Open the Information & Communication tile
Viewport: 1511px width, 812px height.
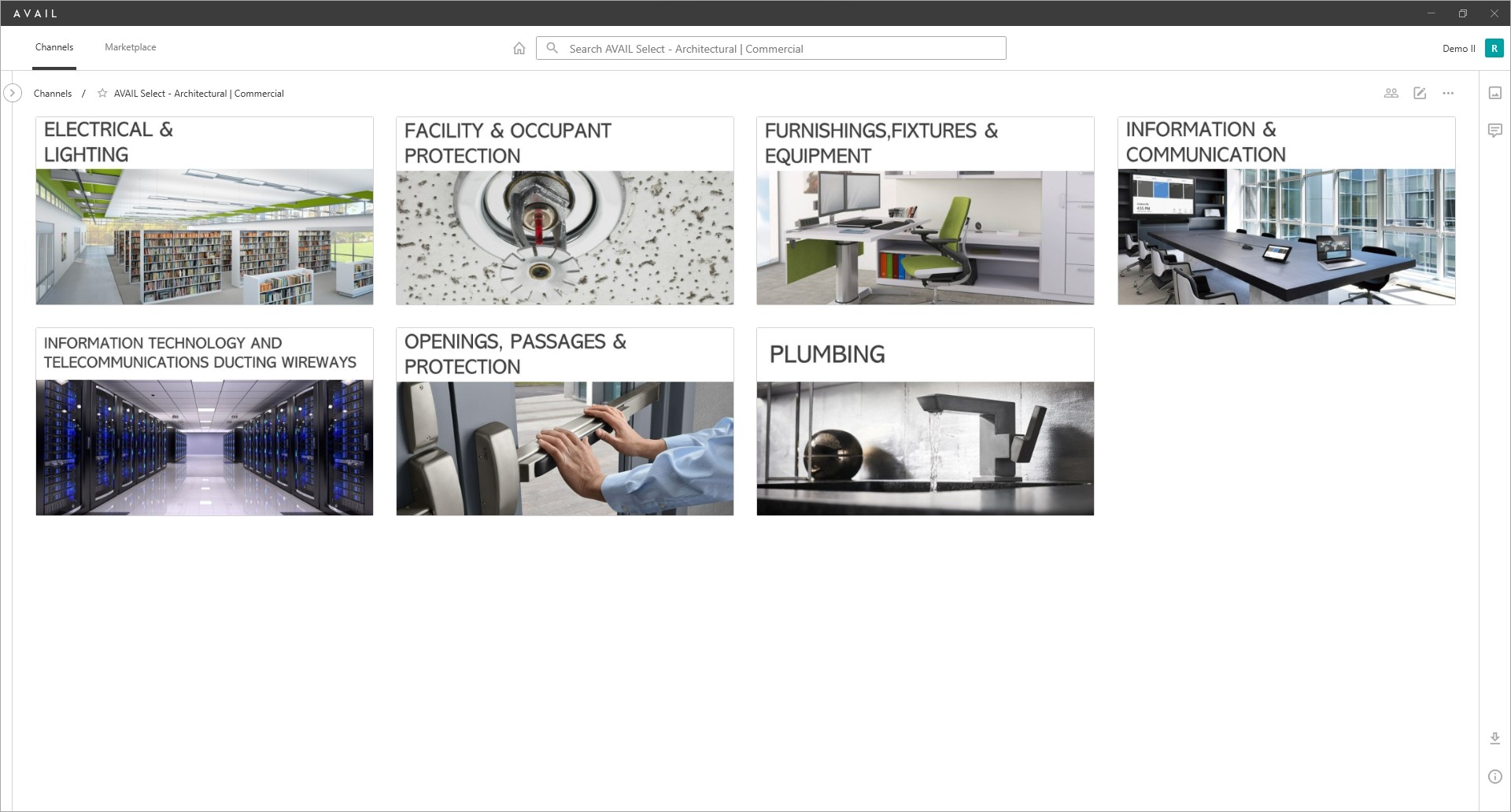[1287, 211]
